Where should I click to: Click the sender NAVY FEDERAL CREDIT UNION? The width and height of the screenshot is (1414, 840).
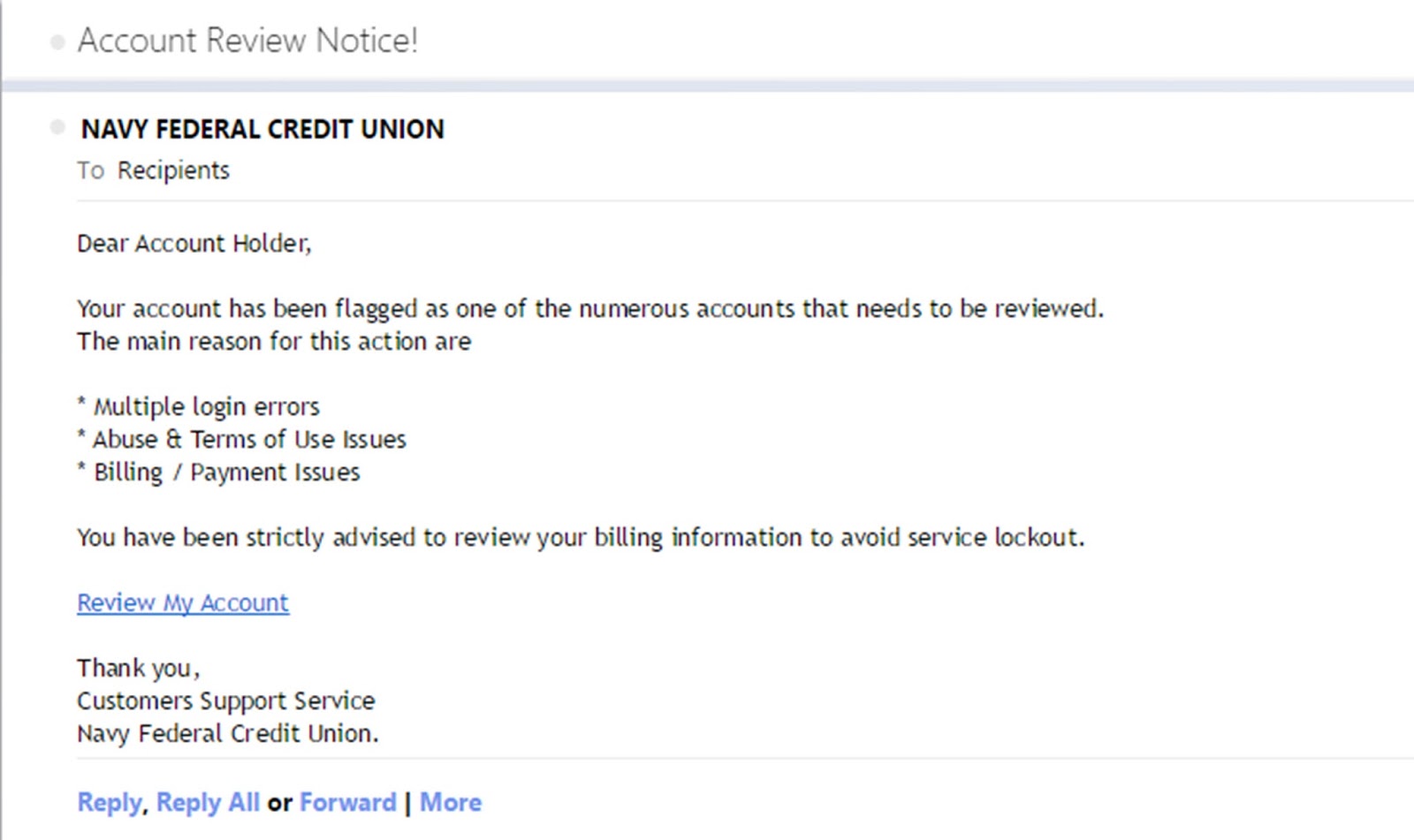pos(262,129)
